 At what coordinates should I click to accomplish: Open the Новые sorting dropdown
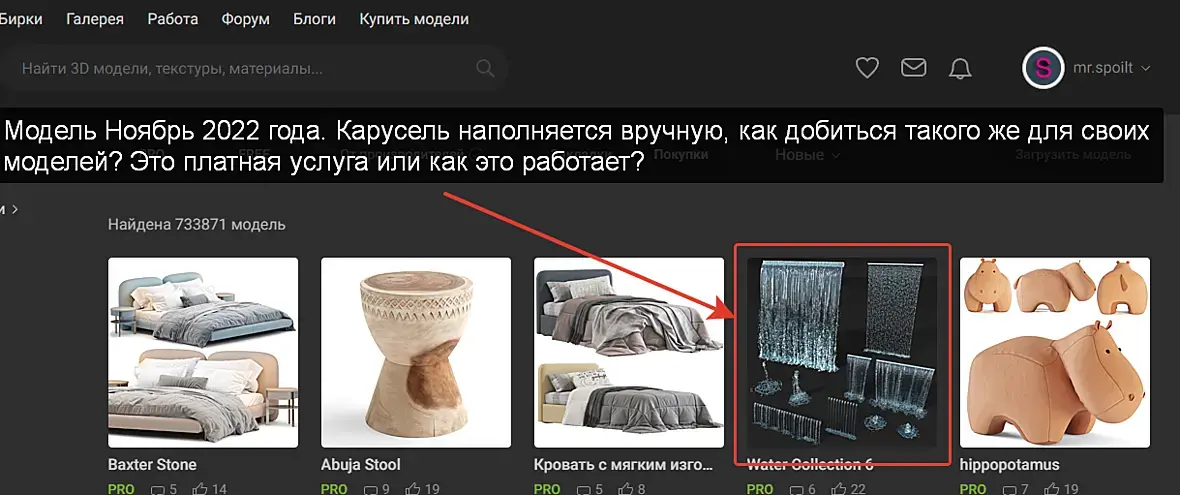(807, 155)
